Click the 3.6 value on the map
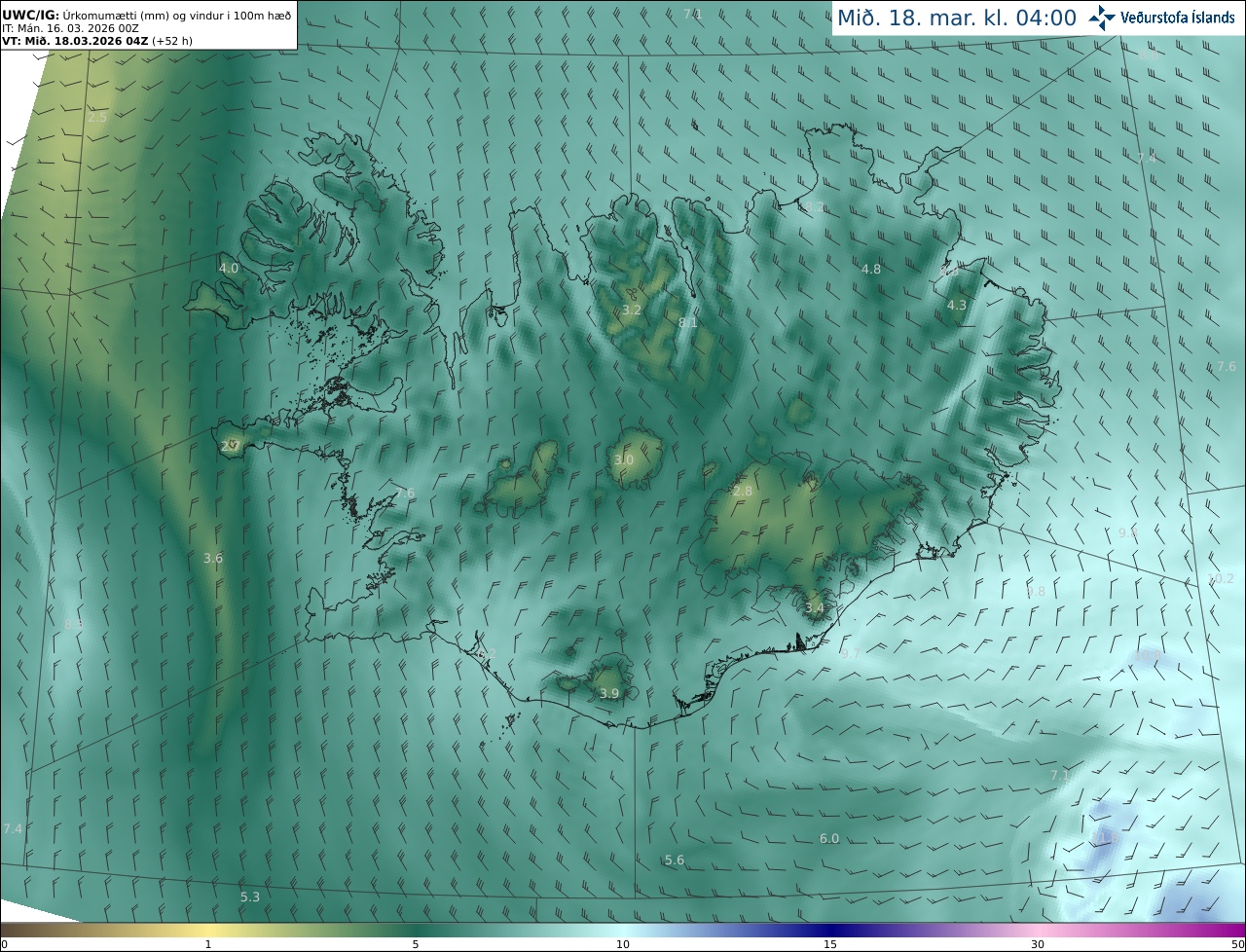The width and height of the screenshot is (1246, 952). [x=213, y=559]
